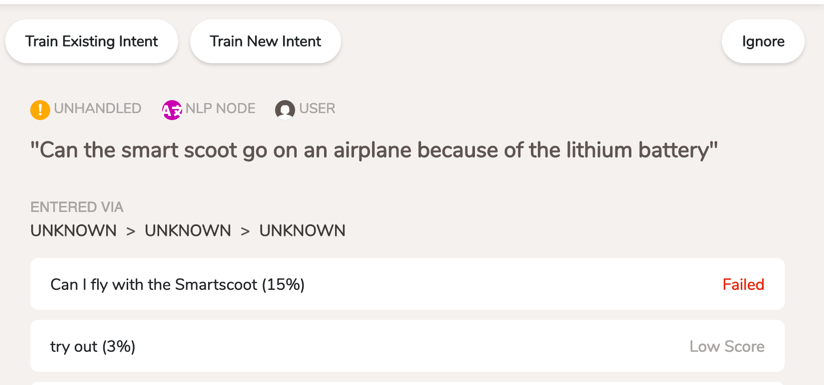This screenshot has height=385, width=824.
Task: Click the magenta NLP node icon
Action: point(171,109)
